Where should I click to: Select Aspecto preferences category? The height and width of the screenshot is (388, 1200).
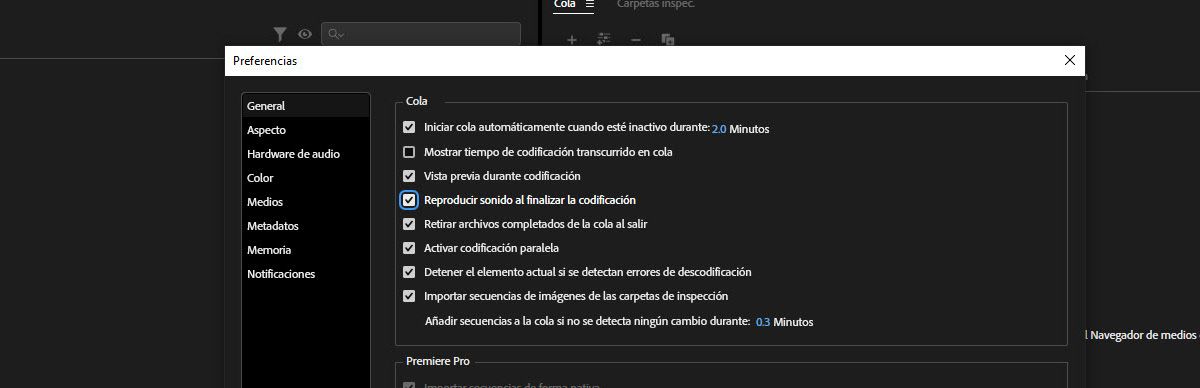tap(306, 130)
